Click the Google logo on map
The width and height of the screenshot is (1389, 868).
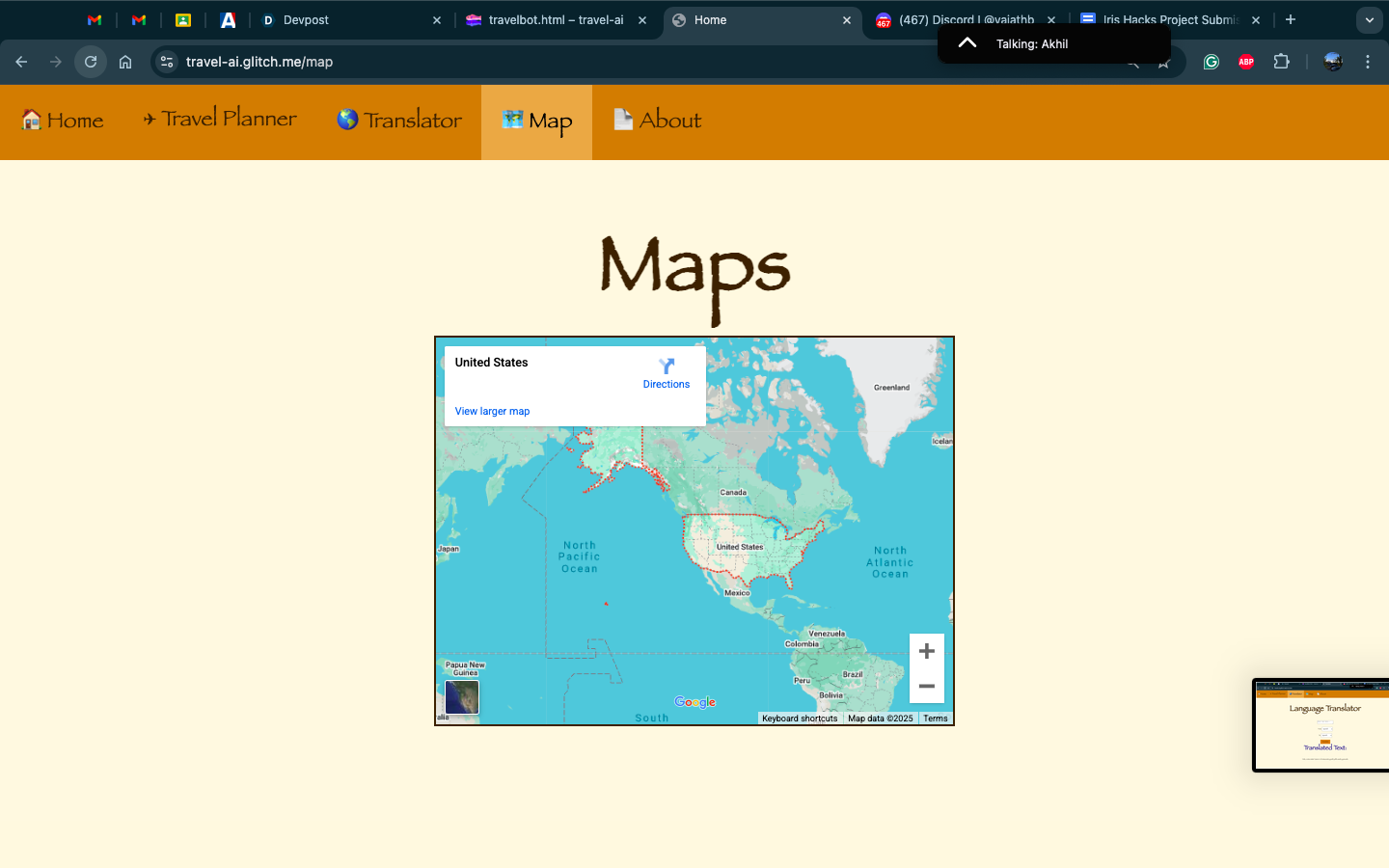point(695,702)
